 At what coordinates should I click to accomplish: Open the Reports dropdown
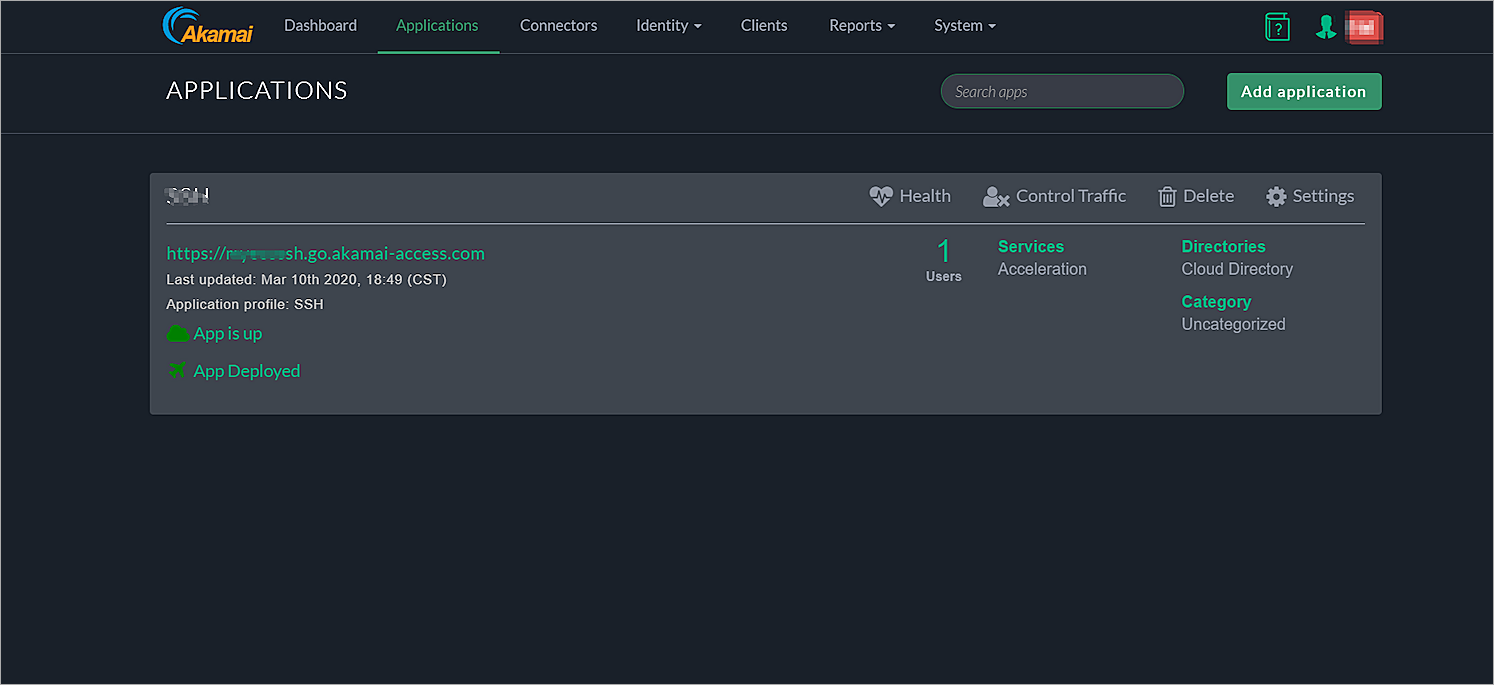pos(861,25)
